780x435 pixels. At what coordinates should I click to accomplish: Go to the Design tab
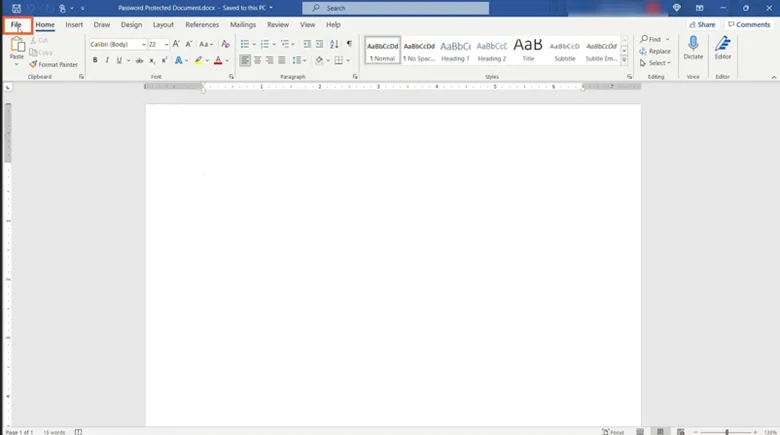(131, 25)
